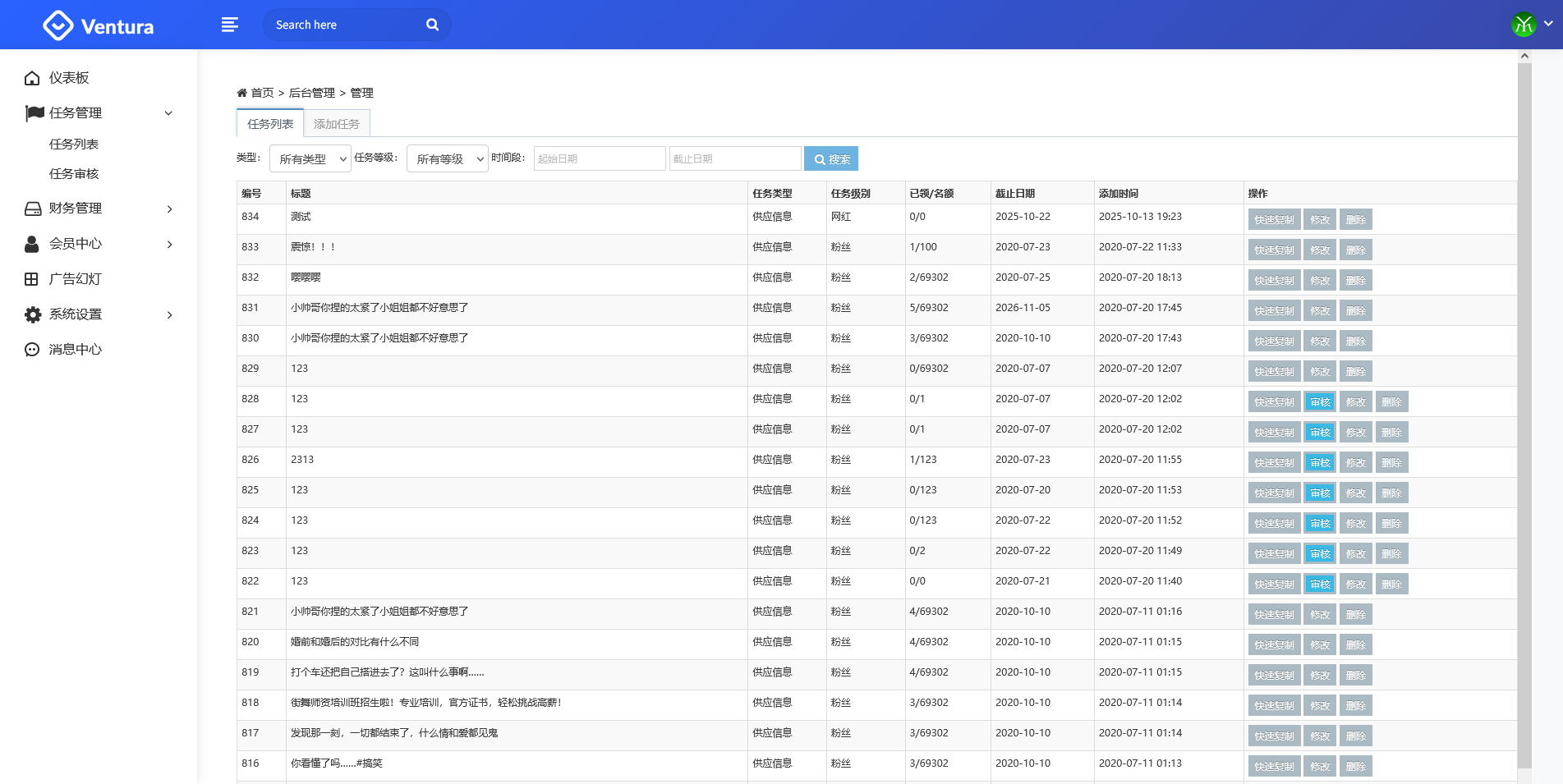Open 仪表板 dashboard home icon
The image size is (1563, 784).
click(32, 78)
